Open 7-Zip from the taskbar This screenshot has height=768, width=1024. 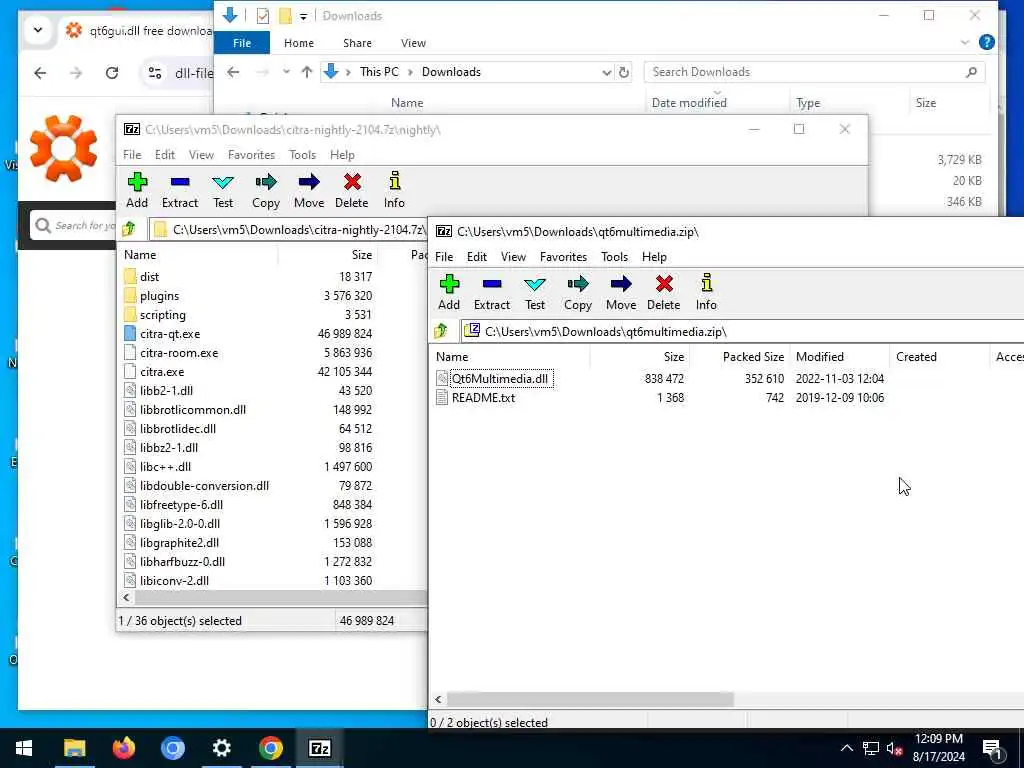(x=319, y=748)
